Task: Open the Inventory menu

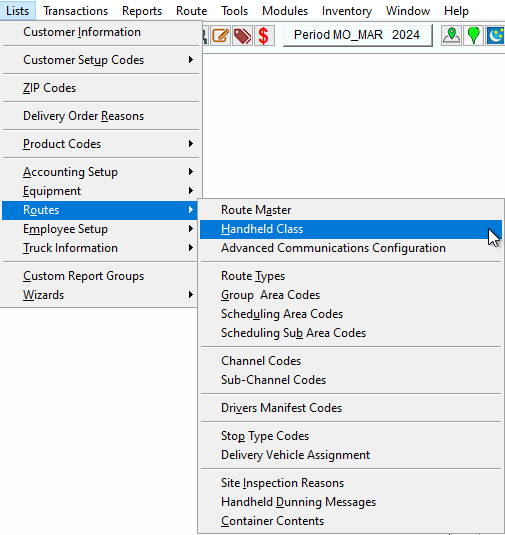Action: (x=347, y=11)
